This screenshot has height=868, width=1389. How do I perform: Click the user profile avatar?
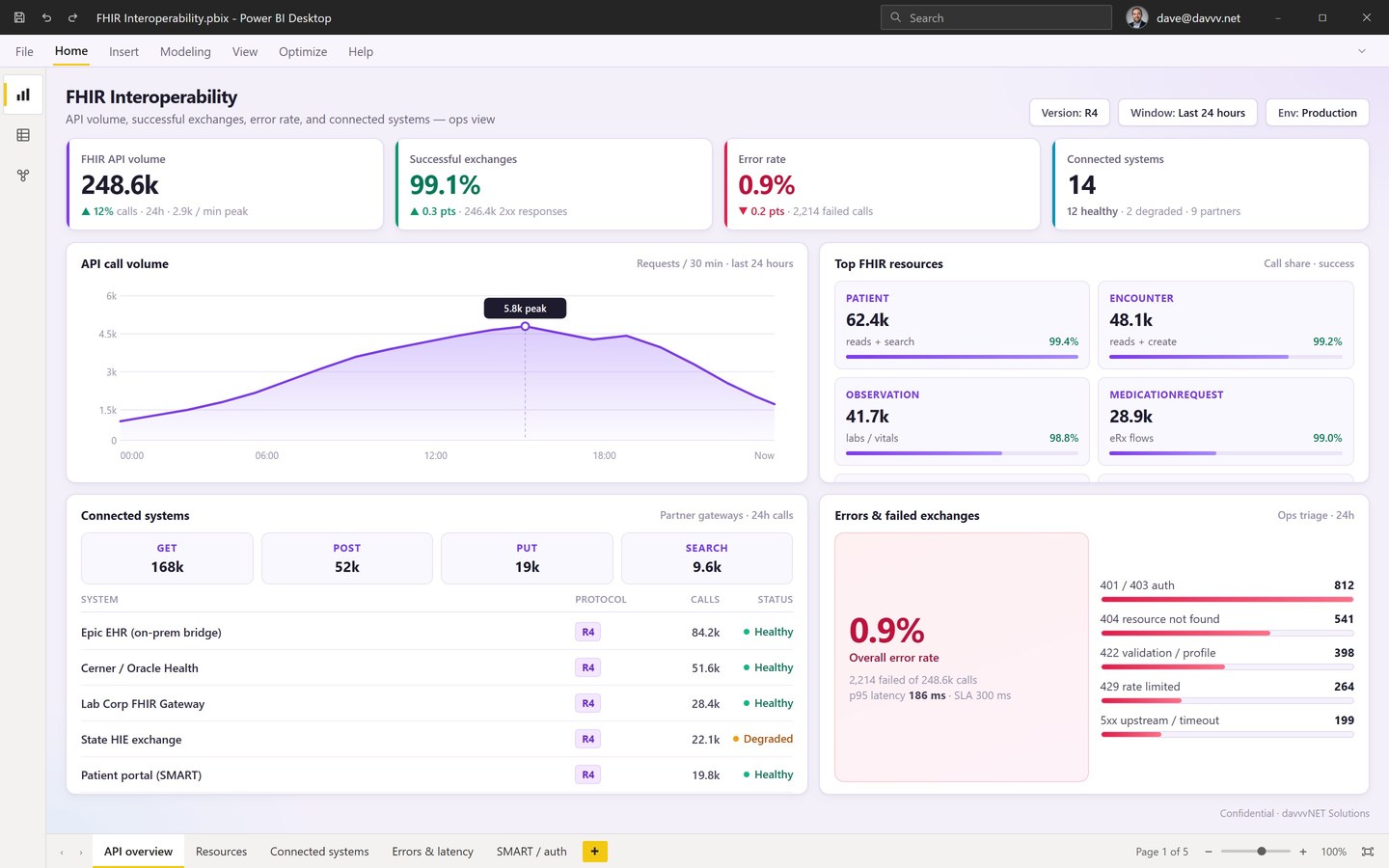(x=1137, y=17)
